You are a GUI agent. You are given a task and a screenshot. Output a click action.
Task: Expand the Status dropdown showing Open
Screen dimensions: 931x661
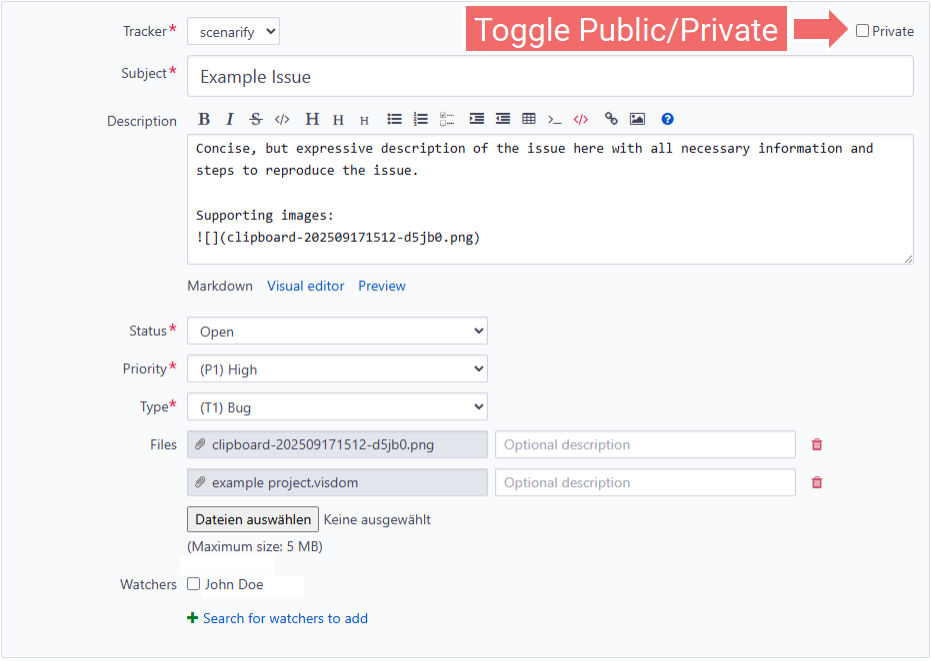[337, 331]
